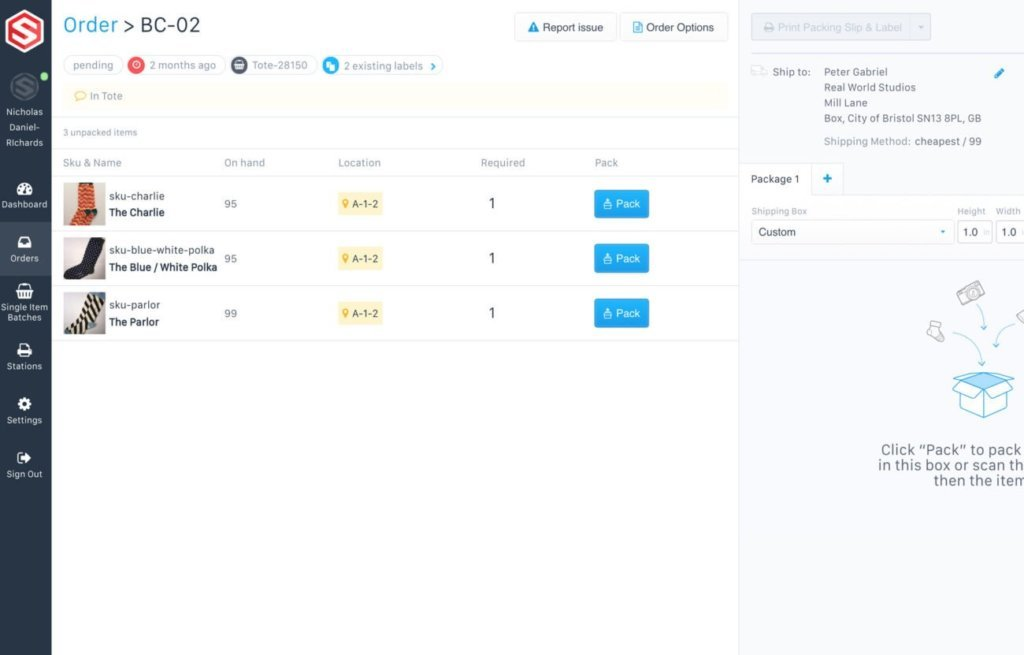
Task: Click the Sign Out icon
Action: pos(24,459)
